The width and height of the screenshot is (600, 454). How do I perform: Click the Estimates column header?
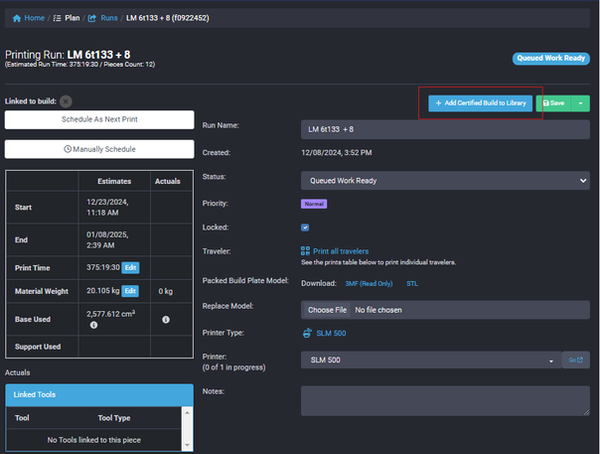click(114, 181)
